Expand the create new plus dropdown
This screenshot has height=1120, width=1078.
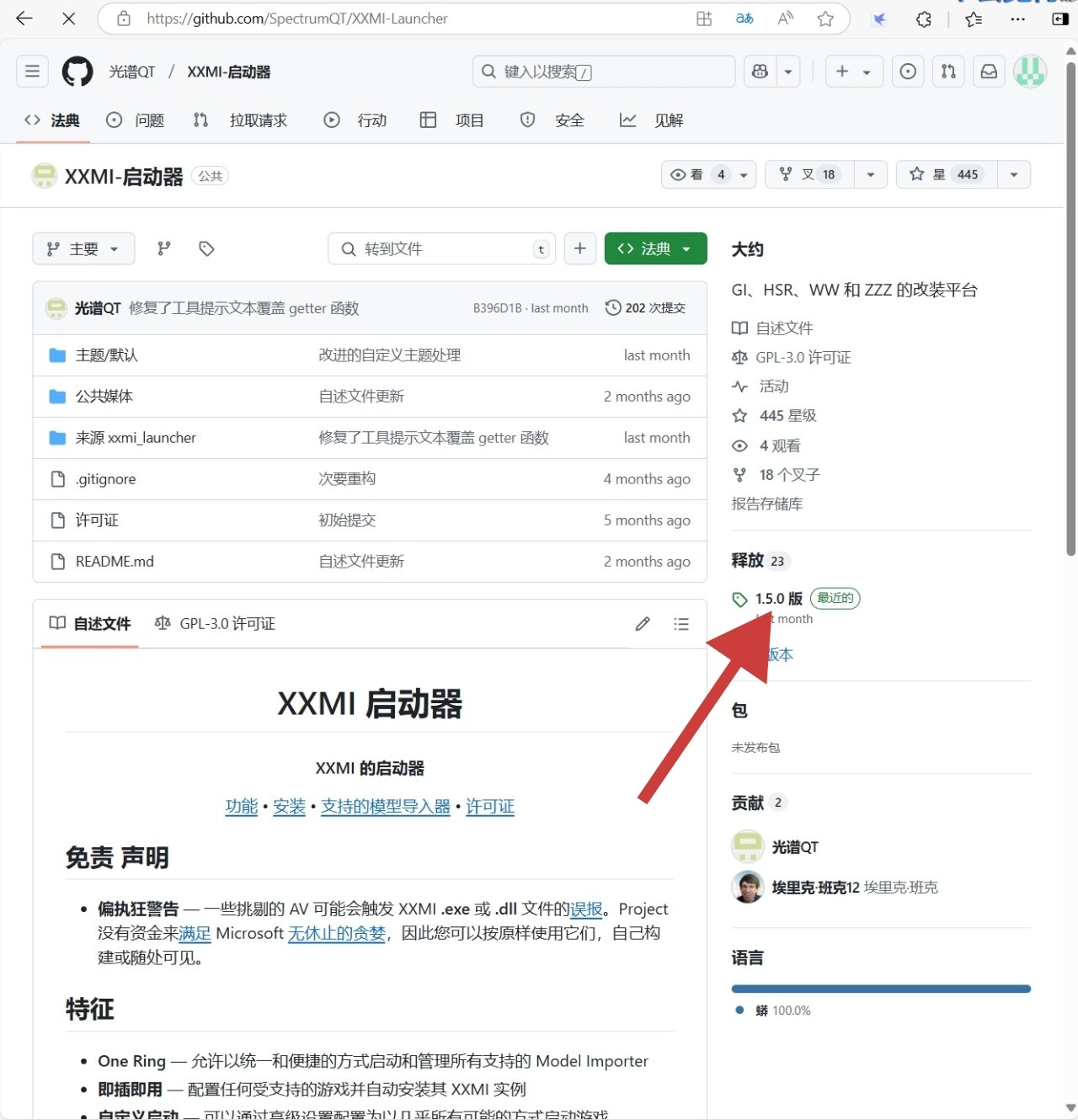(x=853, y=72)
